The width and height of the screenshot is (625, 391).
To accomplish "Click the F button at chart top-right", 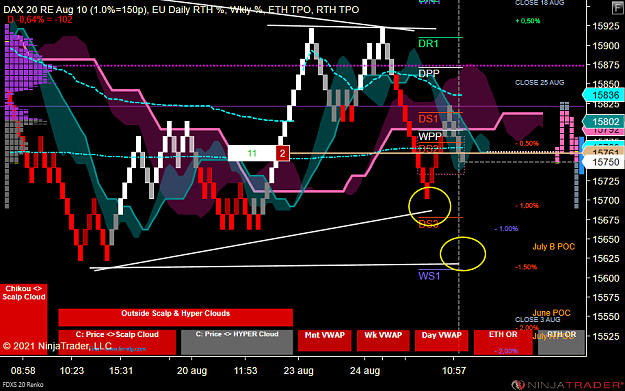I will point(618,8).
